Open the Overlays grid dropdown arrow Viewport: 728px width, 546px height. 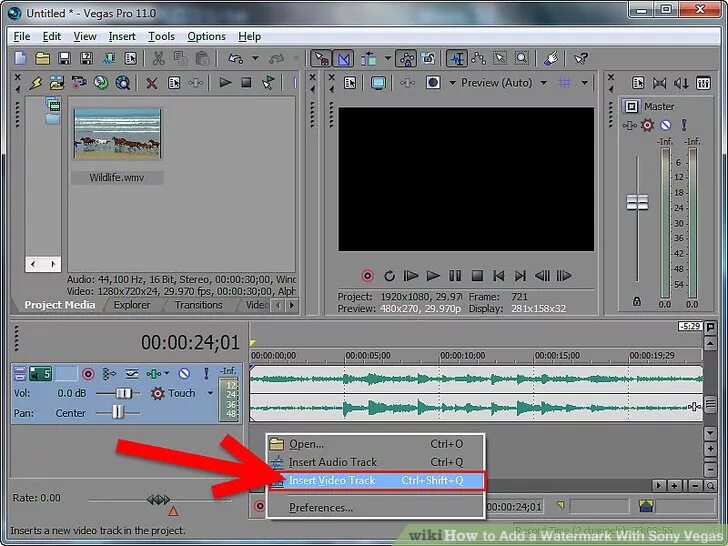point(585,83)
